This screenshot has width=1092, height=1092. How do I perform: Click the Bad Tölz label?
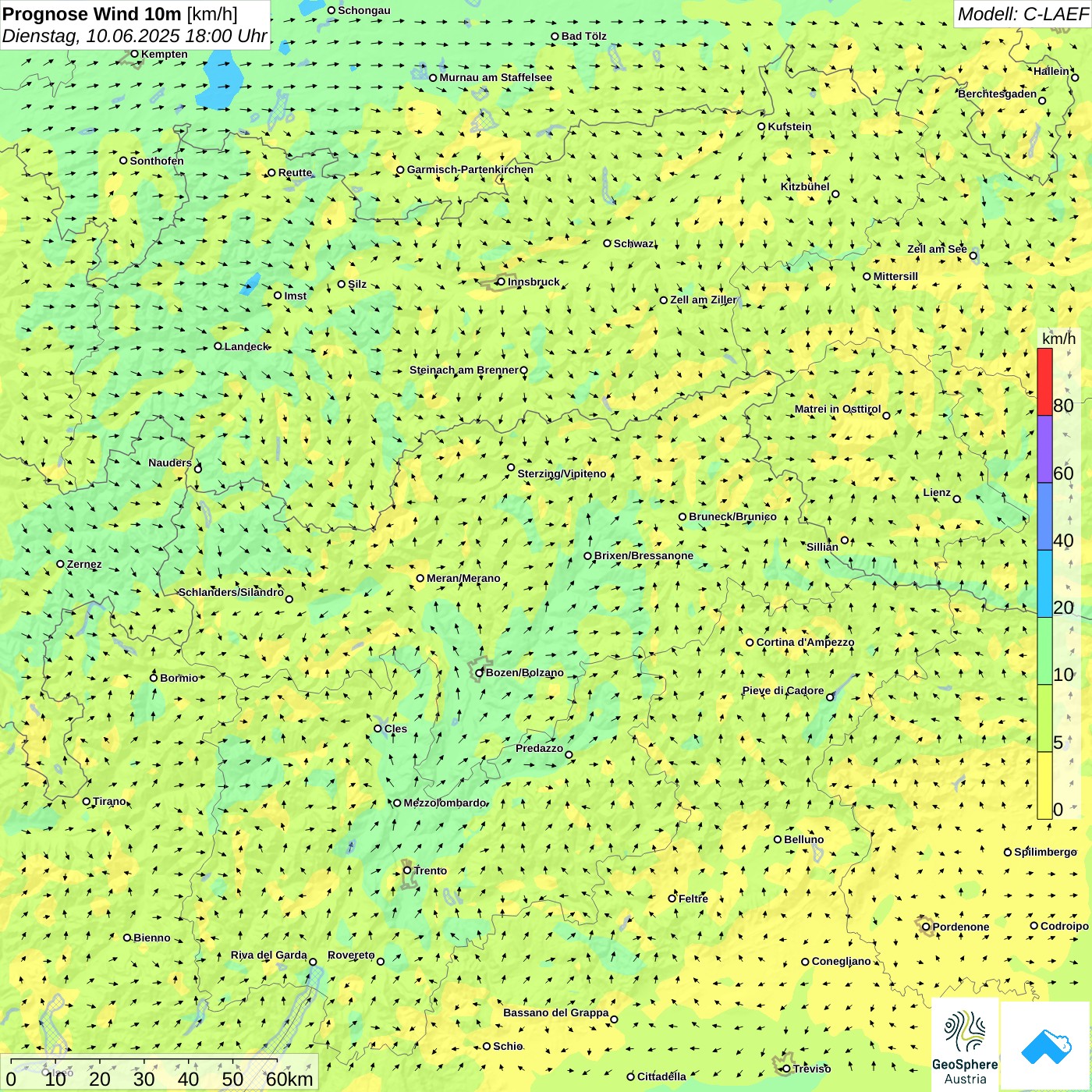coord(583,36)
